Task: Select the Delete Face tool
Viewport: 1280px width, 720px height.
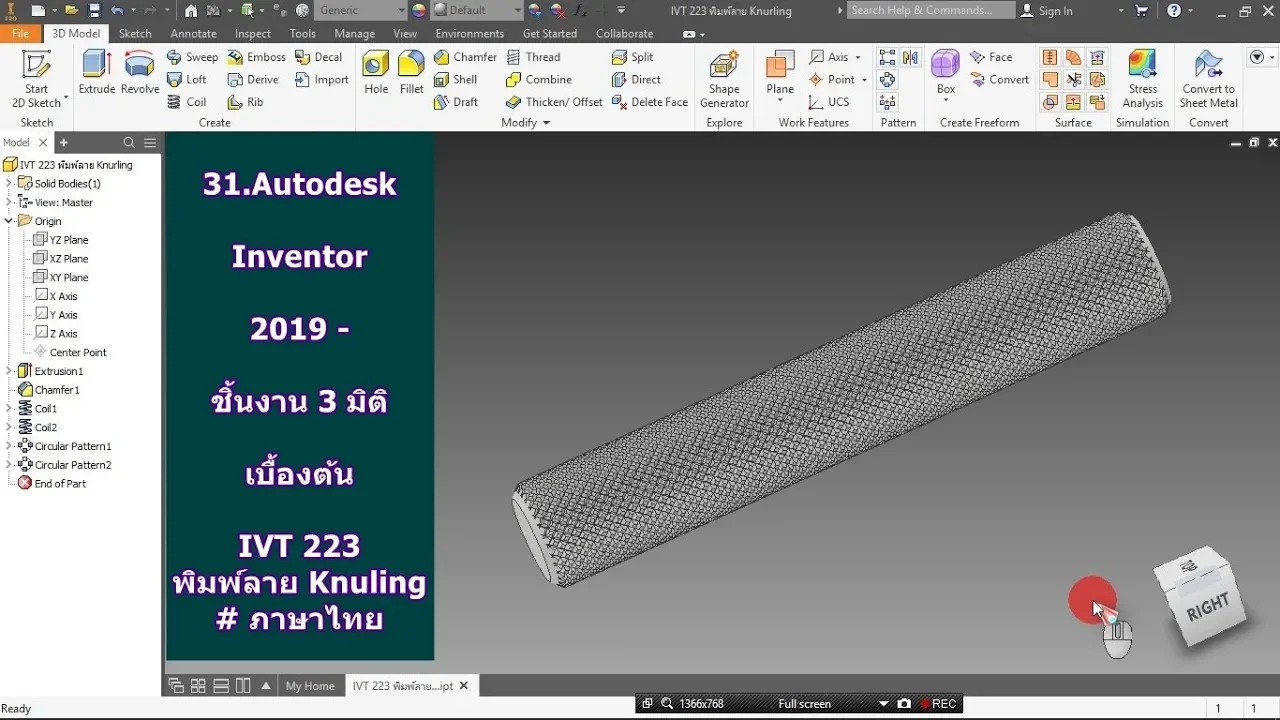Action: click(650, 102)
